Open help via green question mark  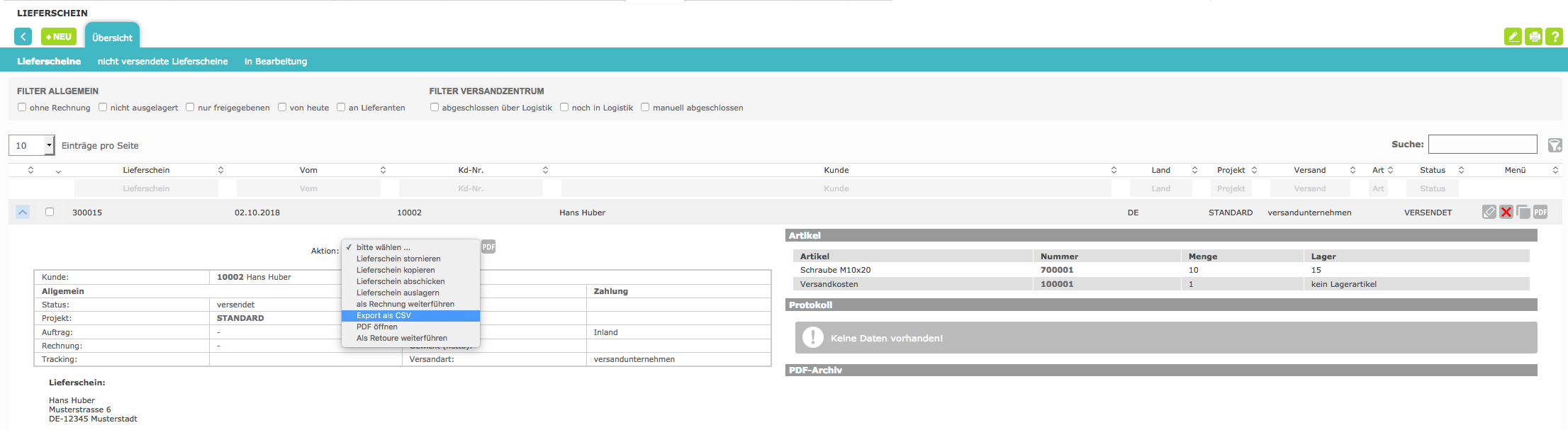pyautogui.click(x=1555, y=37)
